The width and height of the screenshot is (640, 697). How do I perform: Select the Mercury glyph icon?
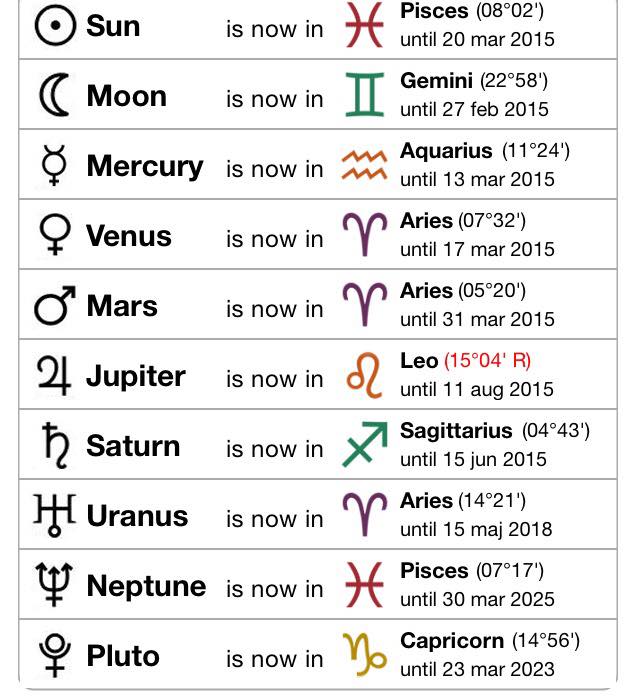coord(54,164)
